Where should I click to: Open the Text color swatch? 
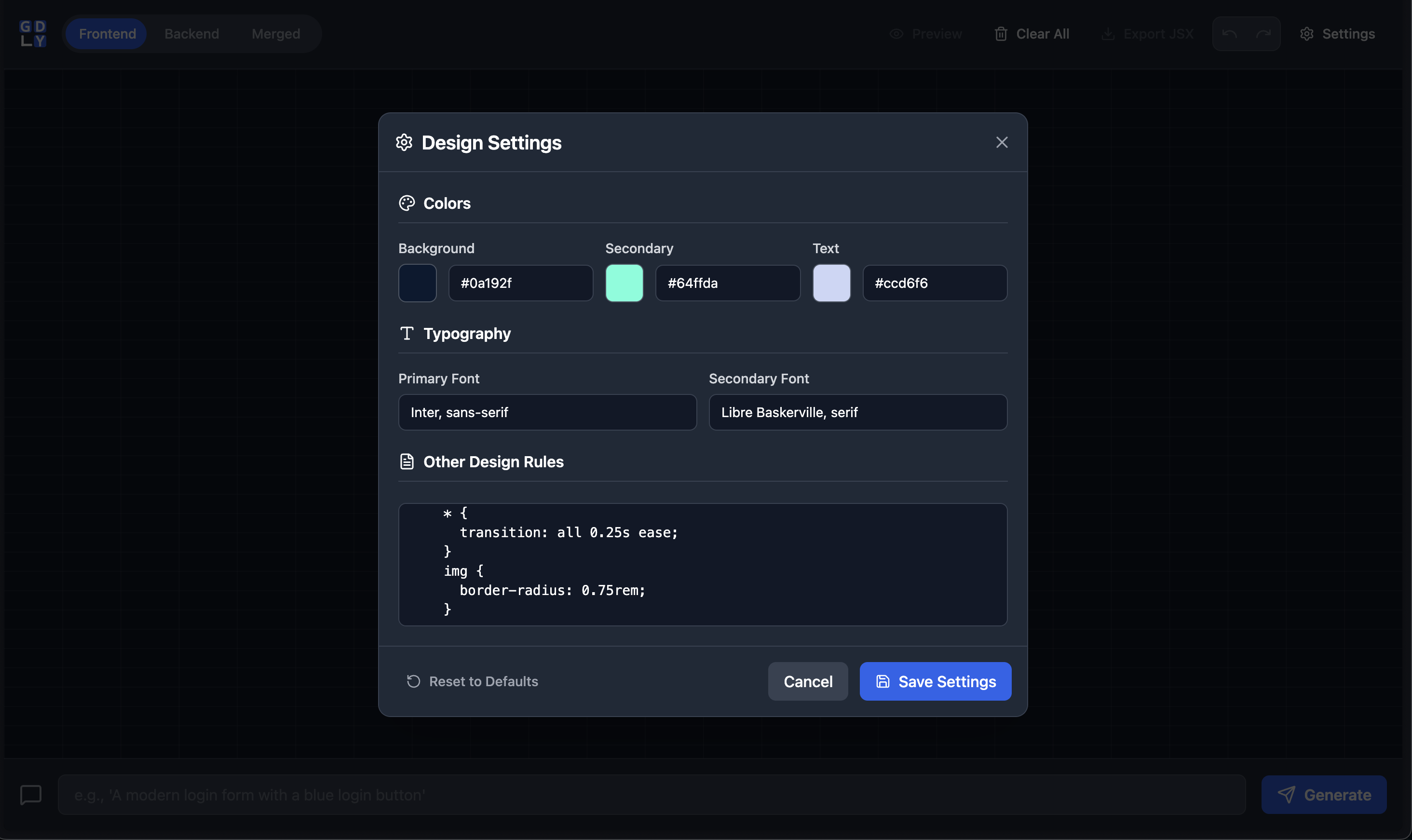(x=831, y=283)
